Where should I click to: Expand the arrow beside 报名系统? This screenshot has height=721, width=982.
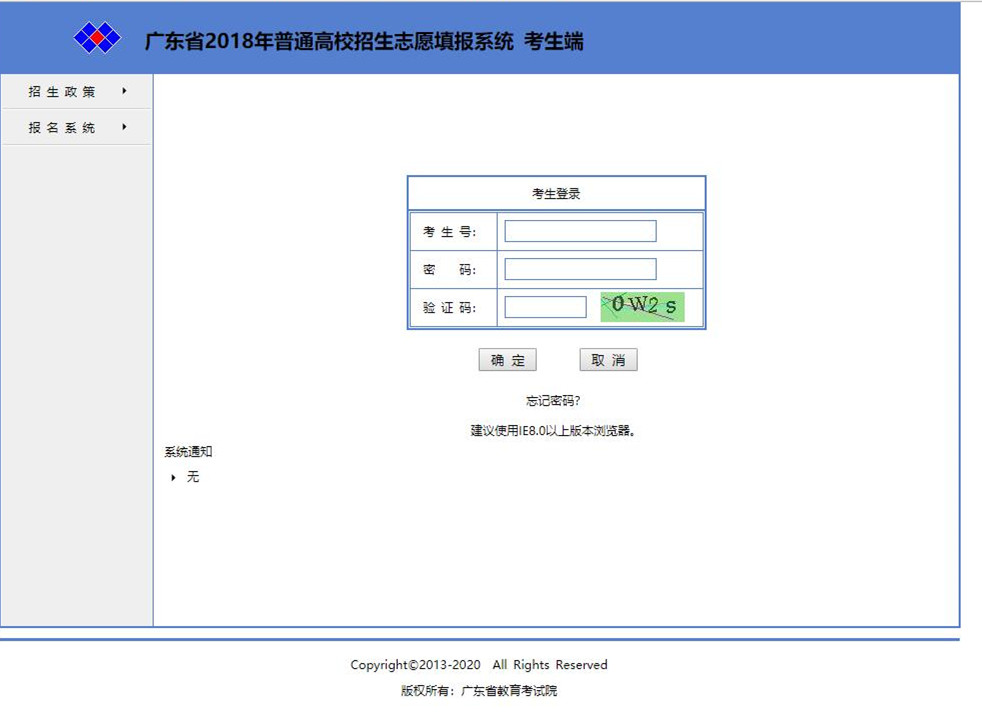pyautogui.click(x=124, y=127)
